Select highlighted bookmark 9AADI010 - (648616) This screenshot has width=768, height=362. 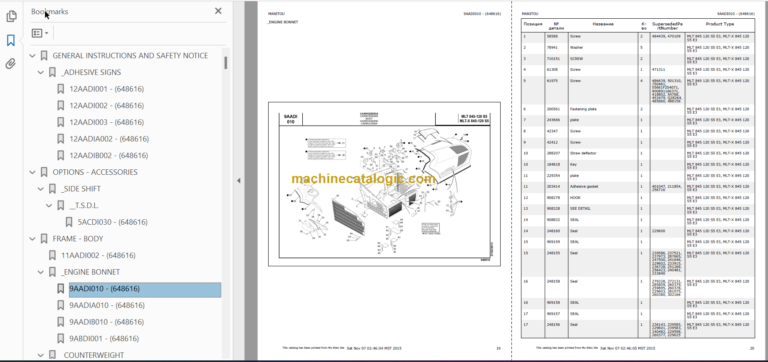pos(145,290)
